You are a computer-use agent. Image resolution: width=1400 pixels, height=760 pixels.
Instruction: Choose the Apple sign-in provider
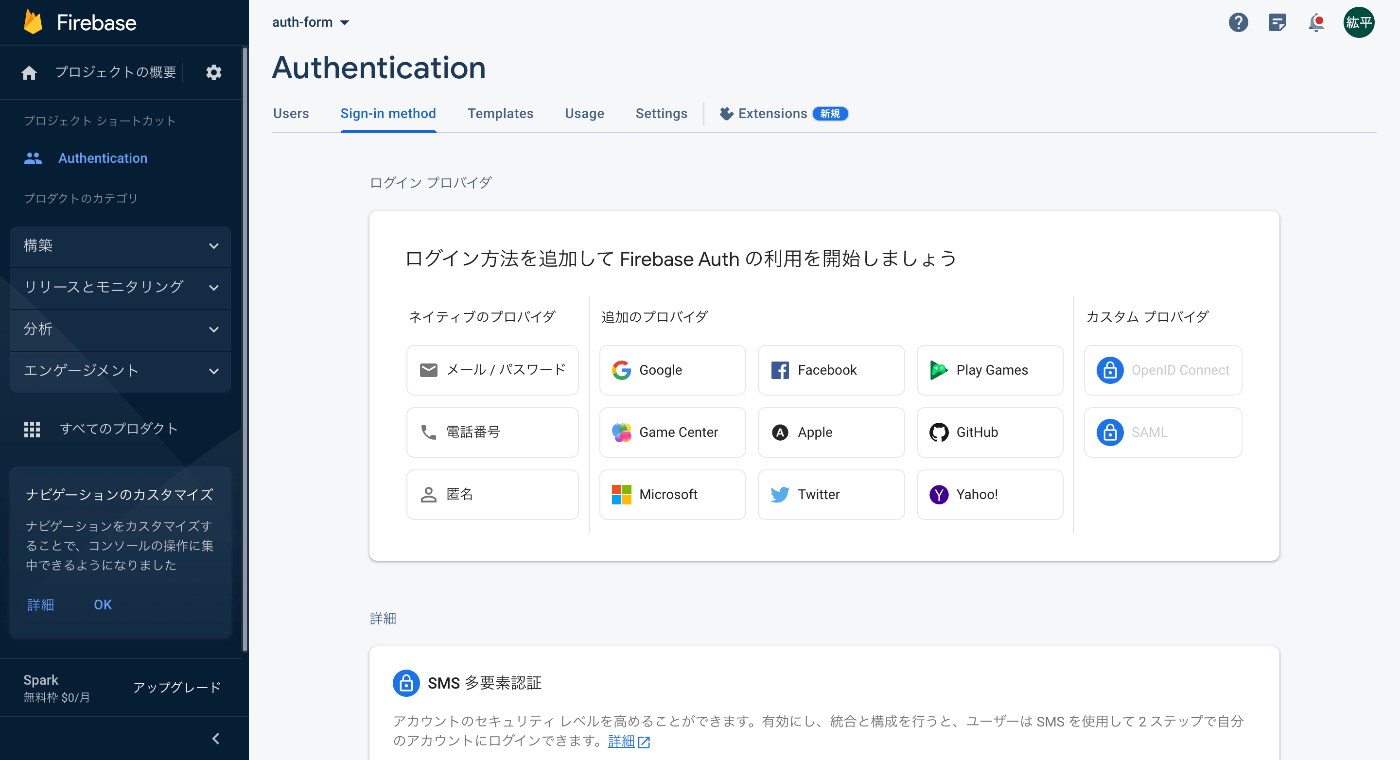(831, 432)
